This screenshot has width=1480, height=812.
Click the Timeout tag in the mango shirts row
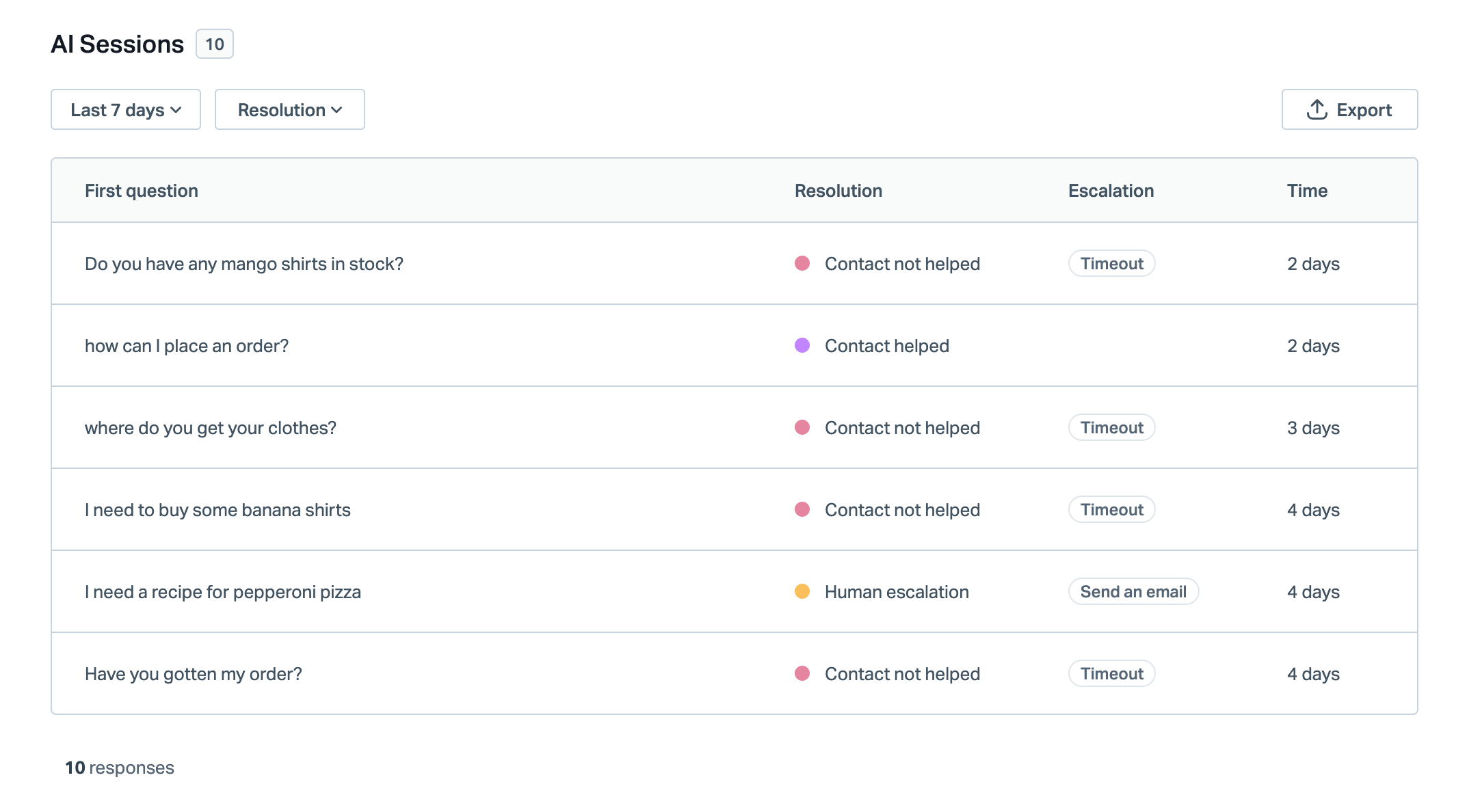click(x=1112, y=263)
